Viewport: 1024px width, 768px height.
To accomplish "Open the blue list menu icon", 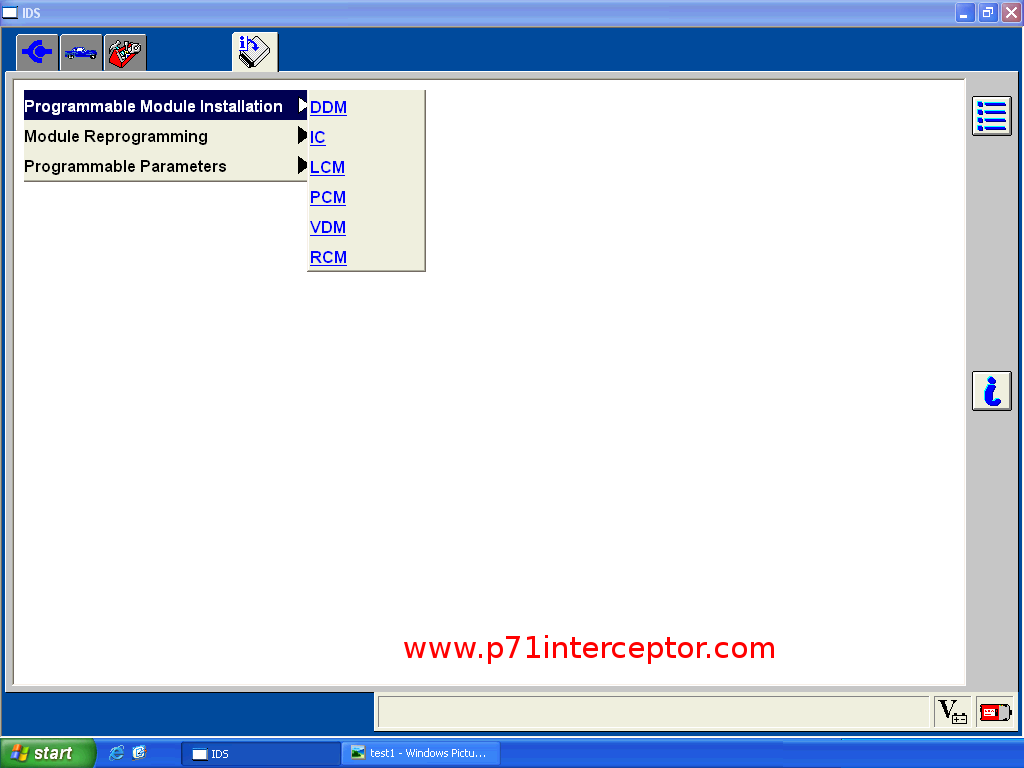I will (991, 116).
